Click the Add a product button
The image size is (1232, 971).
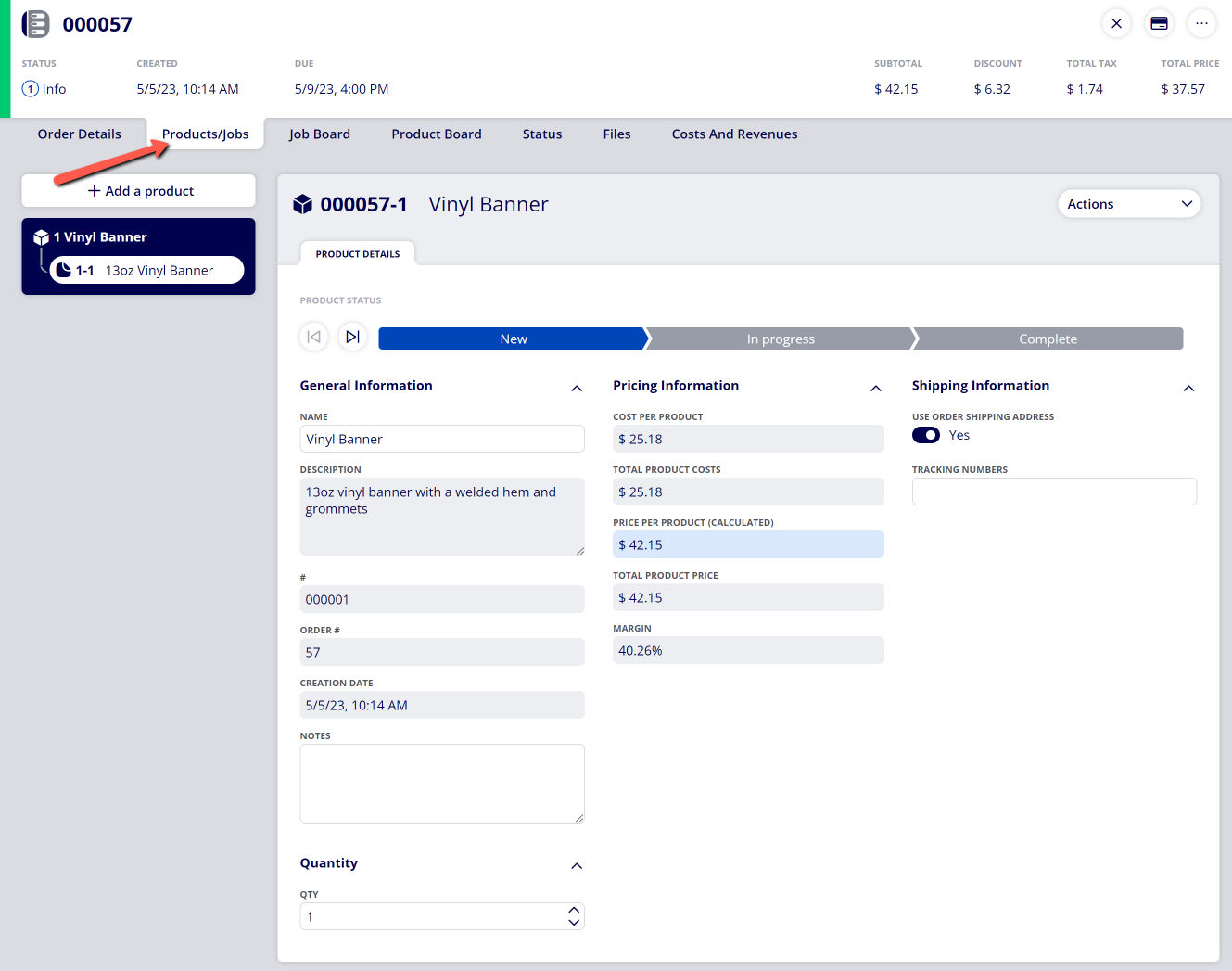pos(139,191)
